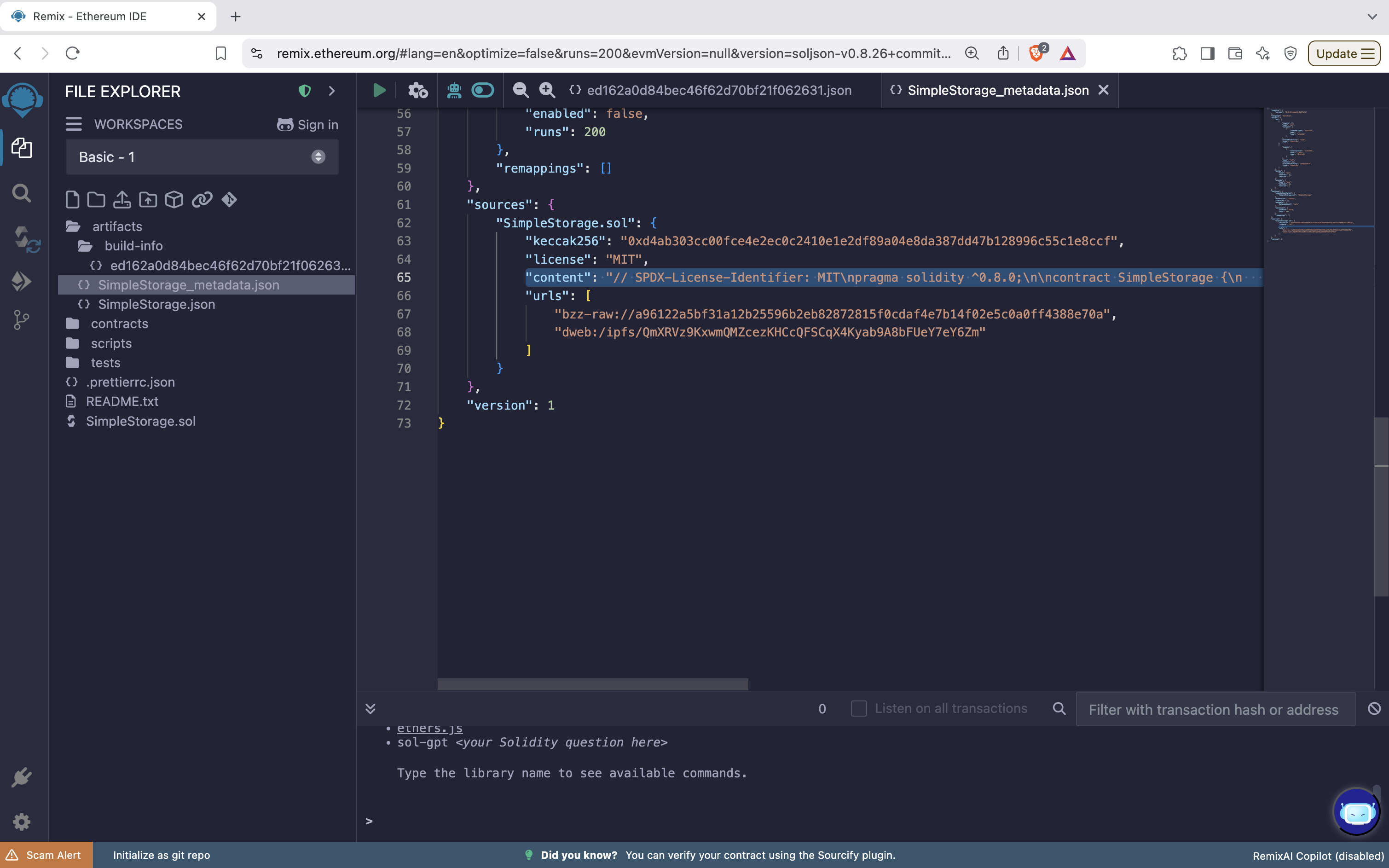This screenshot has width=1389, height=868.
Task: Click the transaction hash filter field
Action: coord(1214,710)
